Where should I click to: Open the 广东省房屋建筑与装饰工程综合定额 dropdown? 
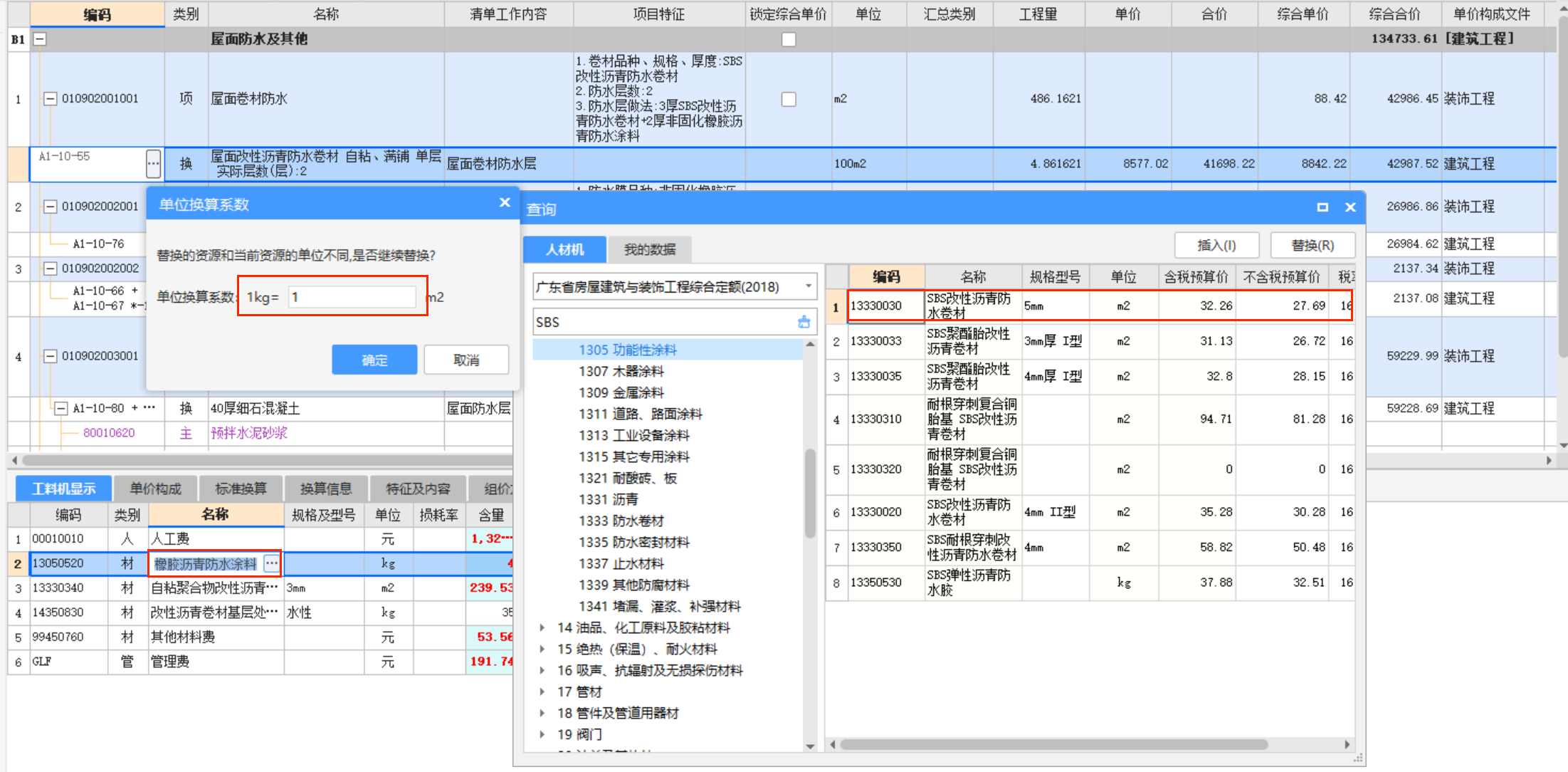pos(809,286)
